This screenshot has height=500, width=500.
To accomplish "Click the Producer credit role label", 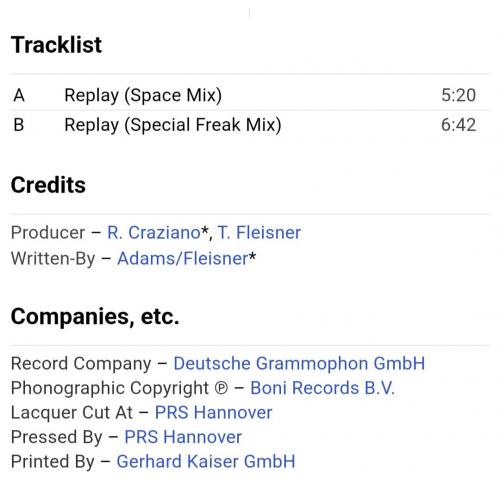I will click(48, 232).
